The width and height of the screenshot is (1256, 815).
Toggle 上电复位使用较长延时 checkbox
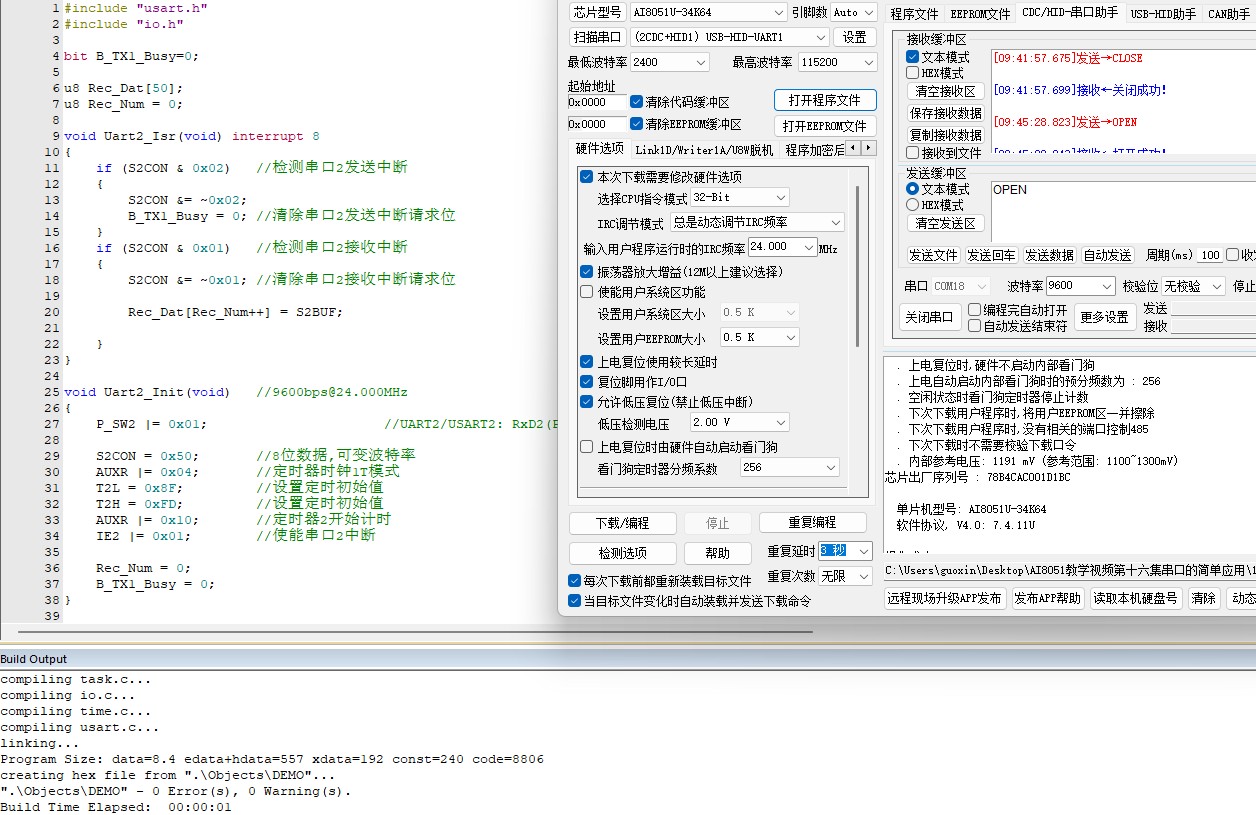pos(587,362)
